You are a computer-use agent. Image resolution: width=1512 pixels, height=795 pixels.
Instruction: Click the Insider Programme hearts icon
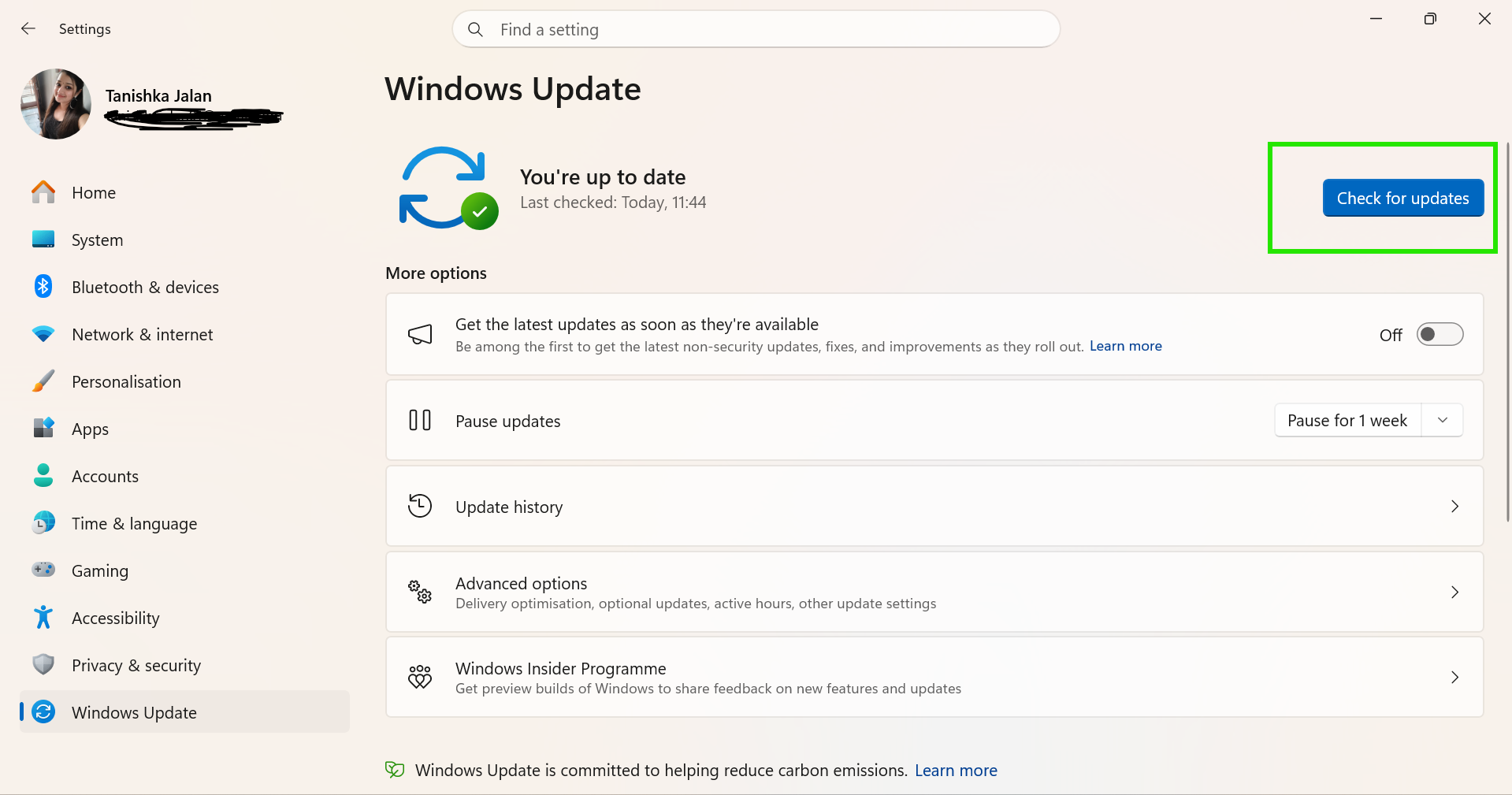point(420,677)
